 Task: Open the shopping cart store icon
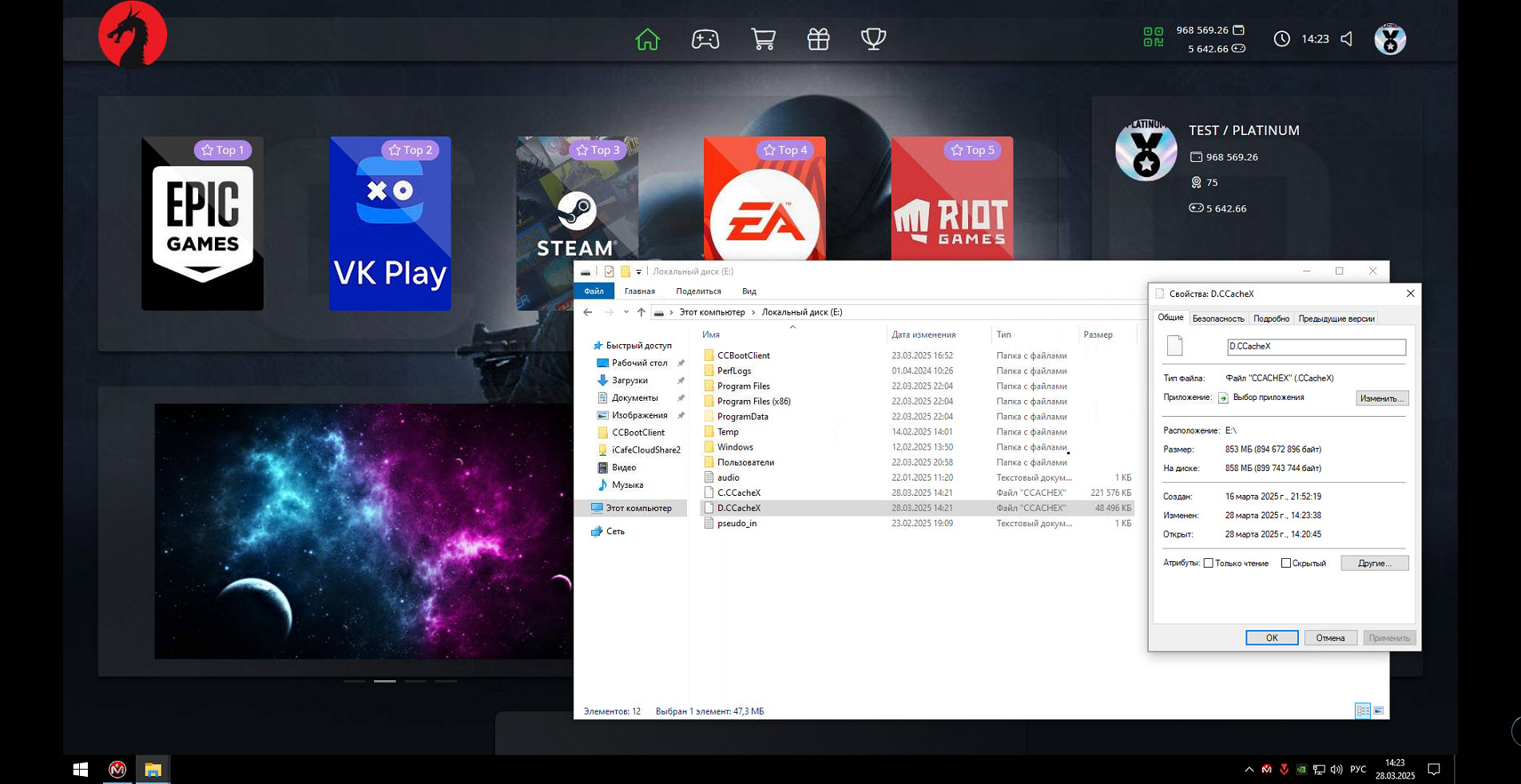763,39
